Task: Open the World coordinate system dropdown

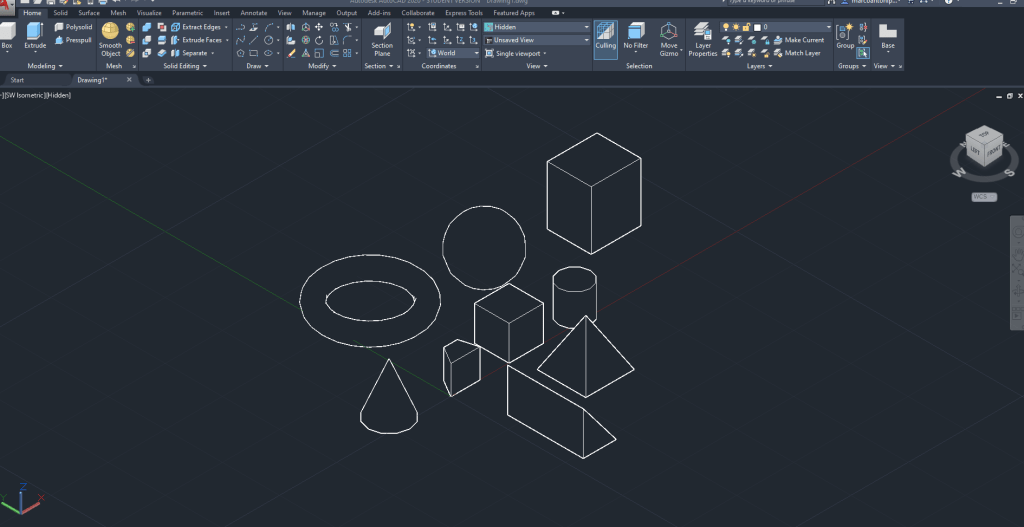Action: coord(453,53)
